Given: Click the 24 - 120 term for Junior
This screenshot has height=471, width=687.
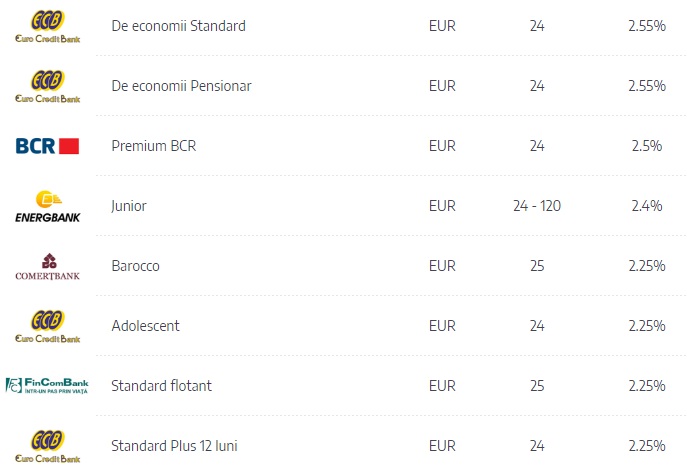Looking at the screenshot, I should click(x=537, y=206).
